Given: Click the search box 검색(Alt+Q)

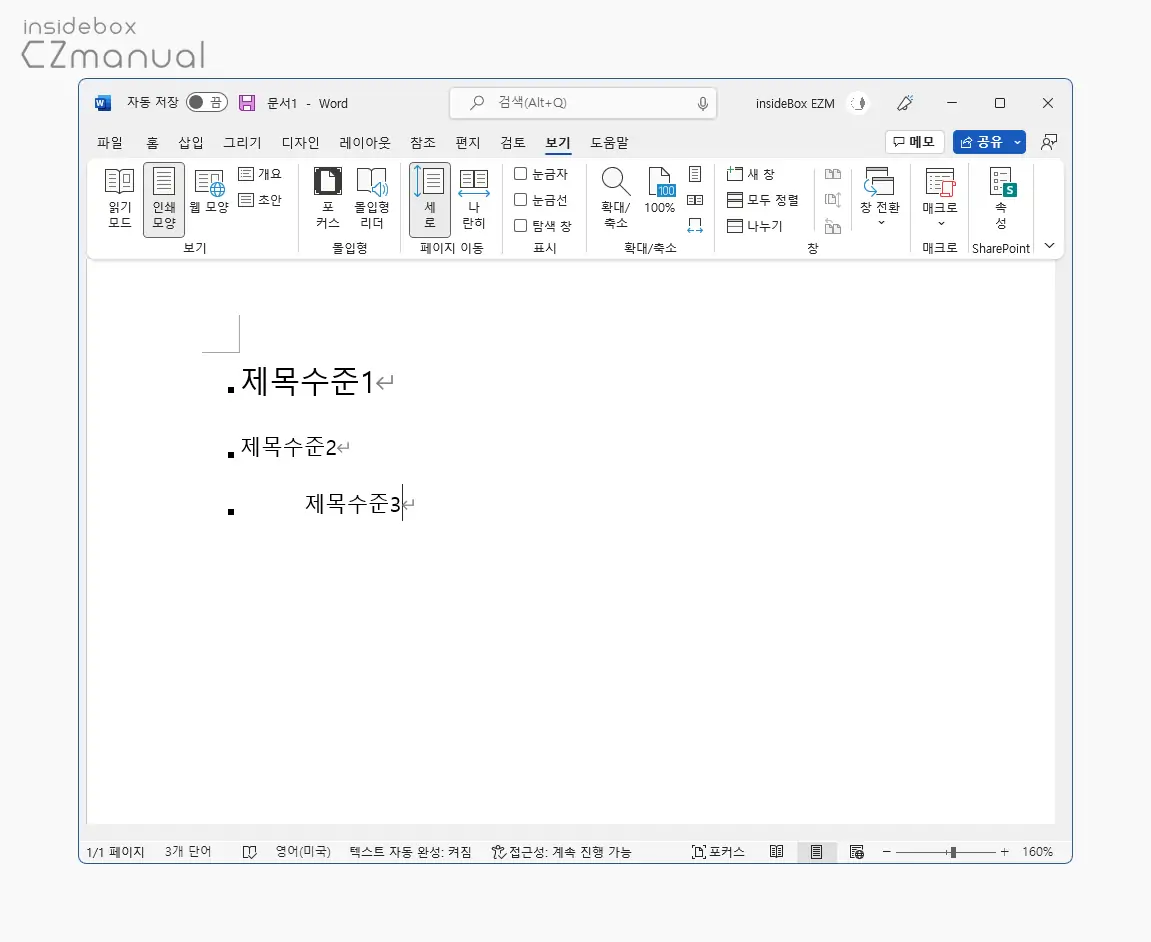Looking at the screenshot, I should (x=583, y=103).
